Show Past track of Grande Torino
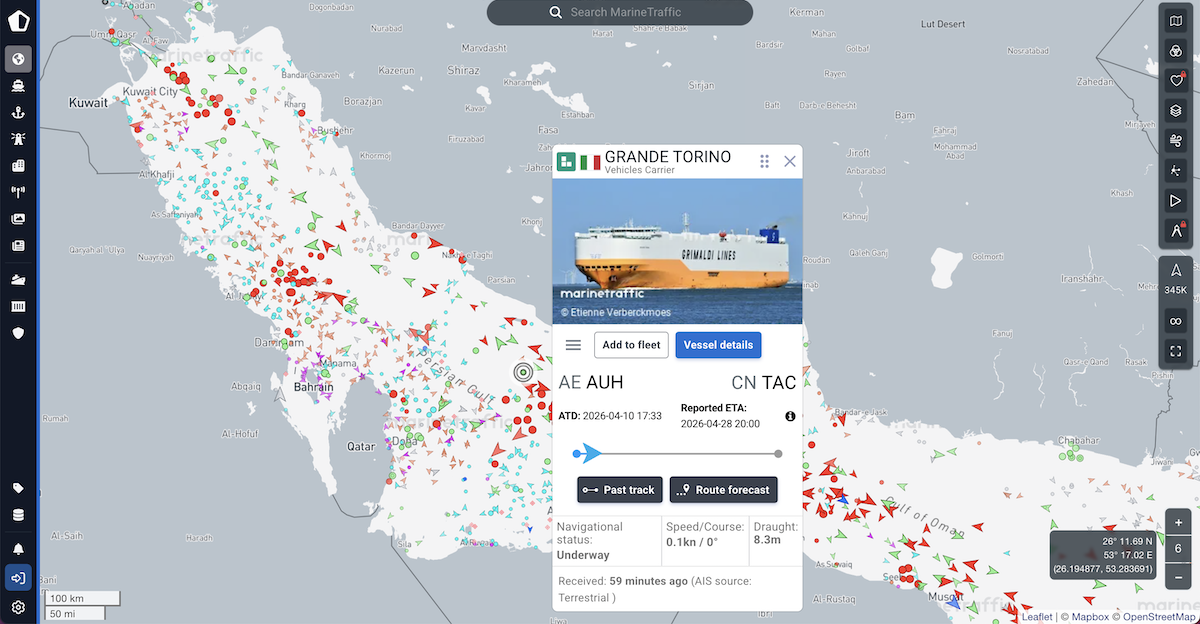 (x=620, y=490)
